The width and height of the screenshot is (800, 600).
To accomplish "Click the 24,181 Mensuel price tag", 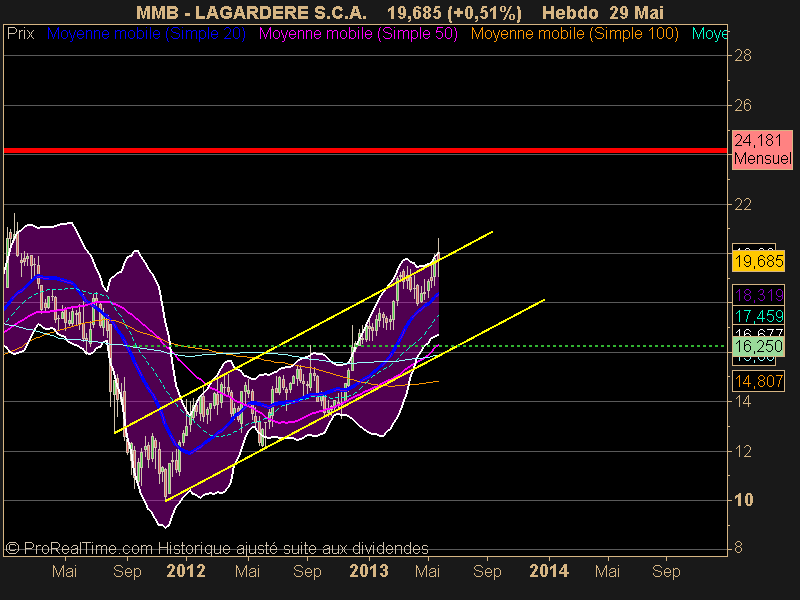I will (x=762, y=149).
